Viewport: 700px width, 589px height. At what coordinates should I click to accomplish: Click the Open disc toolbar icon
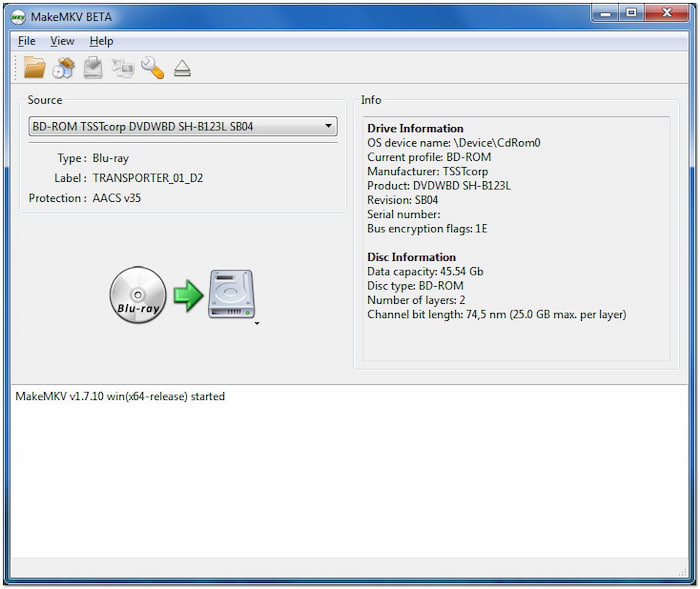click(x=64, y=68)
